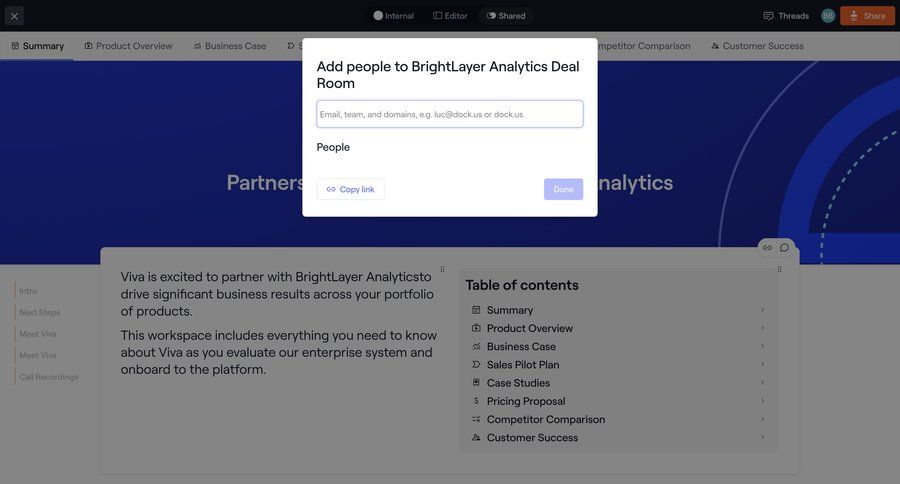Viewport: 900px width, 484px height.
Task: Click the Summary tab's page icon
Action: pos(15,46)
